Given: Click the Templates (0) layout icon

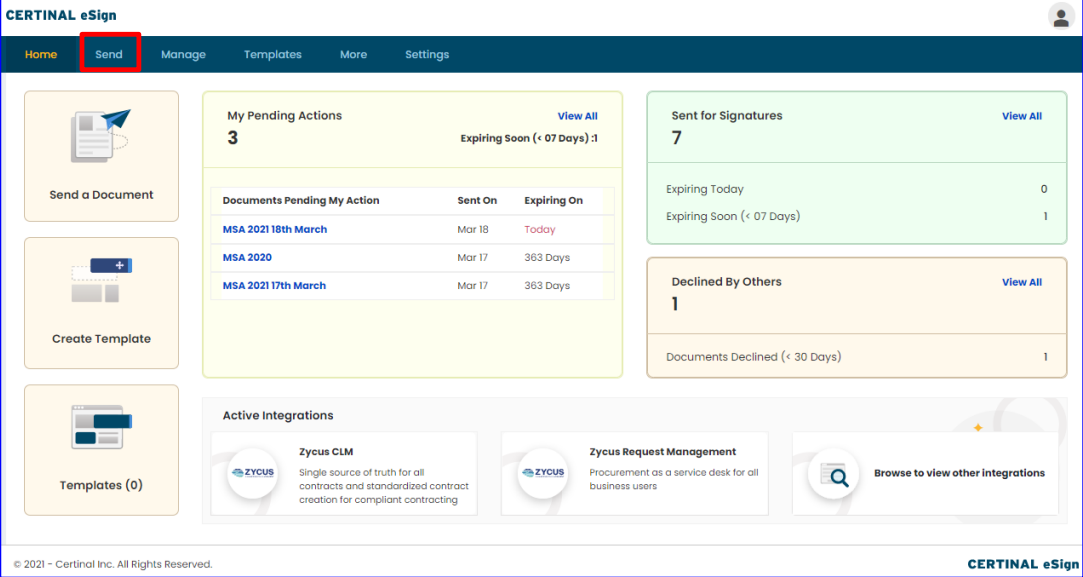Looking at the screenshot, I should point(101,428).
